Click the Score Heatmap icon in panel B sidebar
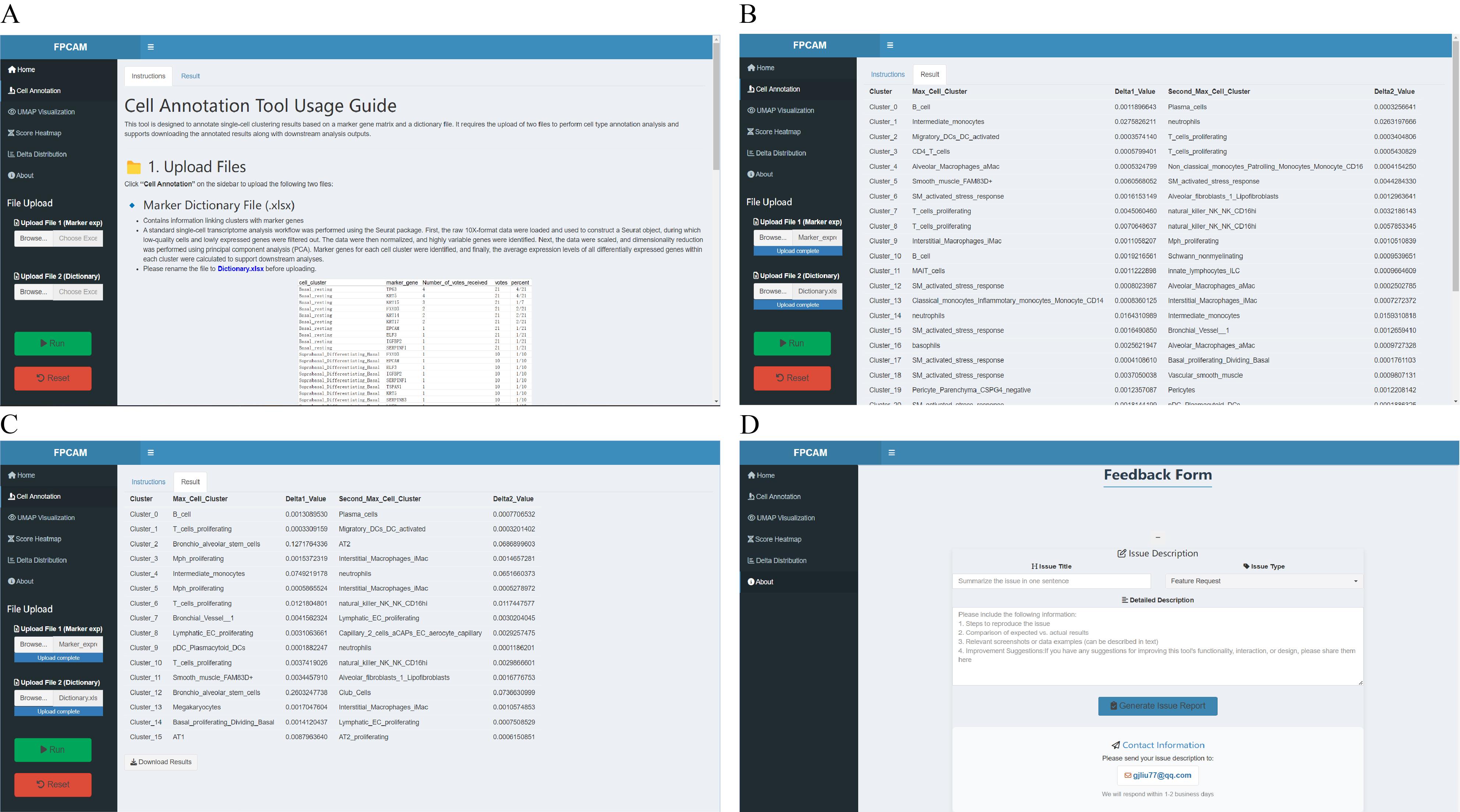The width and height of the screenshot is (1460, 812). [750, 131]
